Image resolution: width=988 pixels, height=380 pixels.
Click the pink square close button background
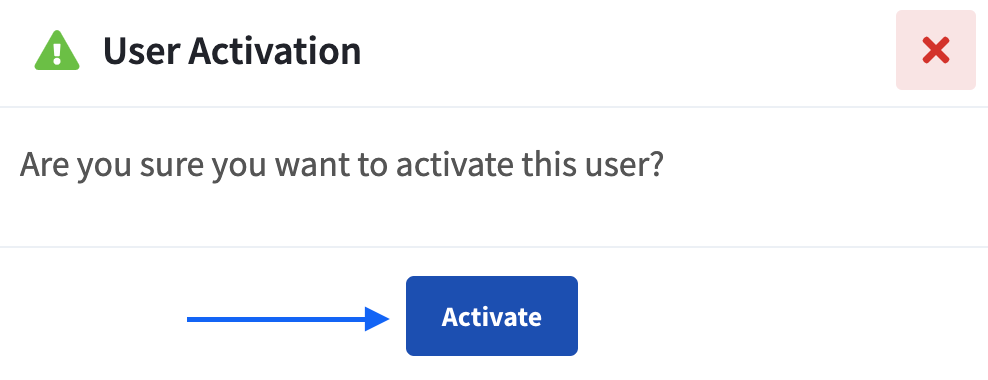click(936, 50)
